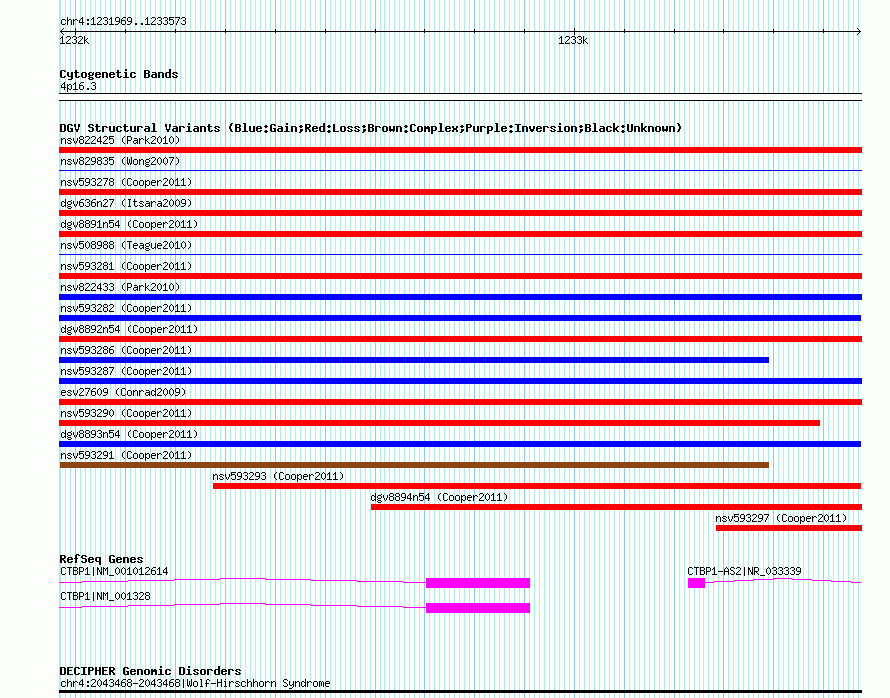
Task: Click the short red nsv593297 bar
Action: click(789, 528)
